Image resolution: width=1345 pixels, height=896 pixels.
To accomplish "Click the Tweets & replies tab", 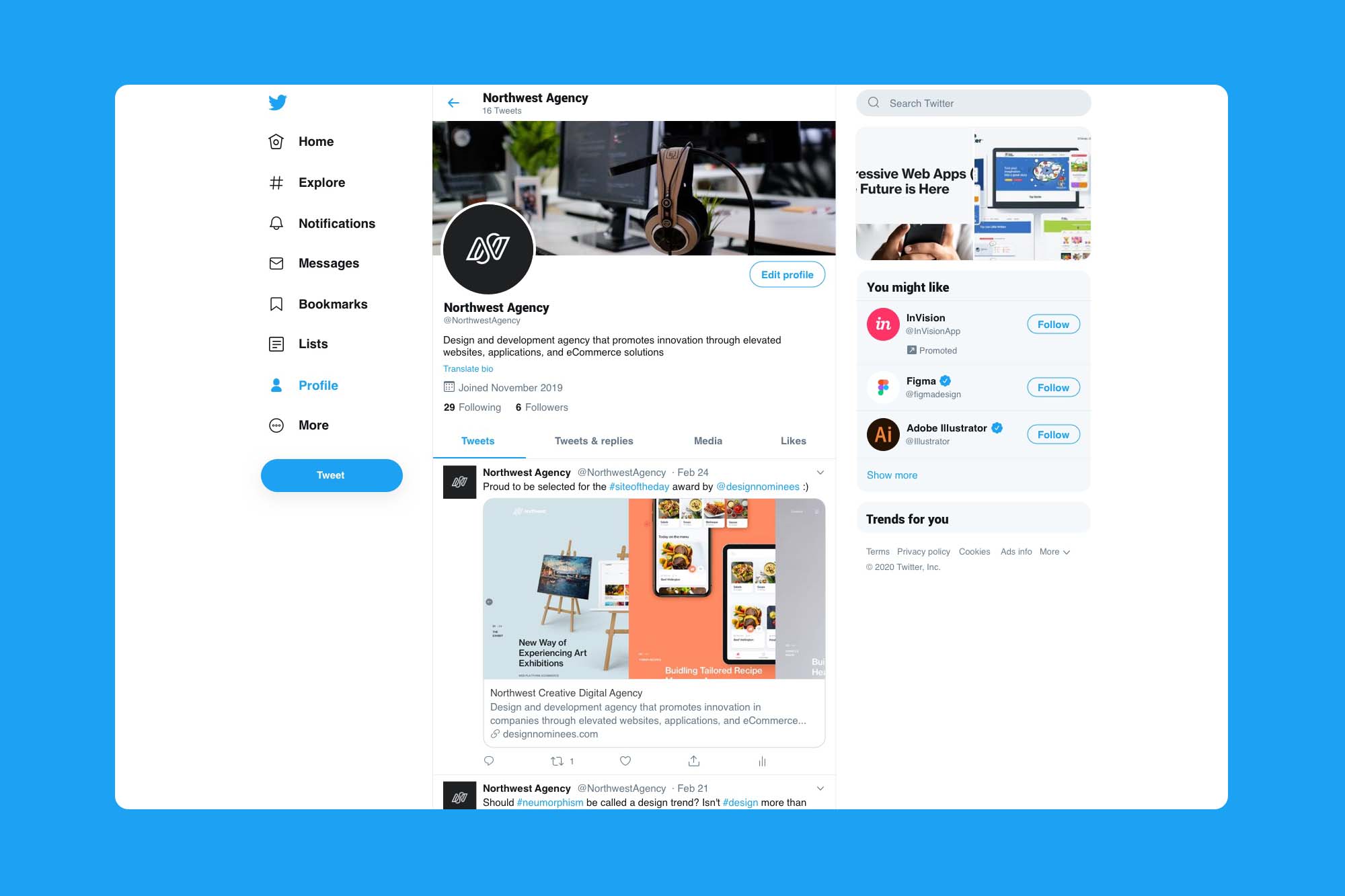I will [594, 441].
